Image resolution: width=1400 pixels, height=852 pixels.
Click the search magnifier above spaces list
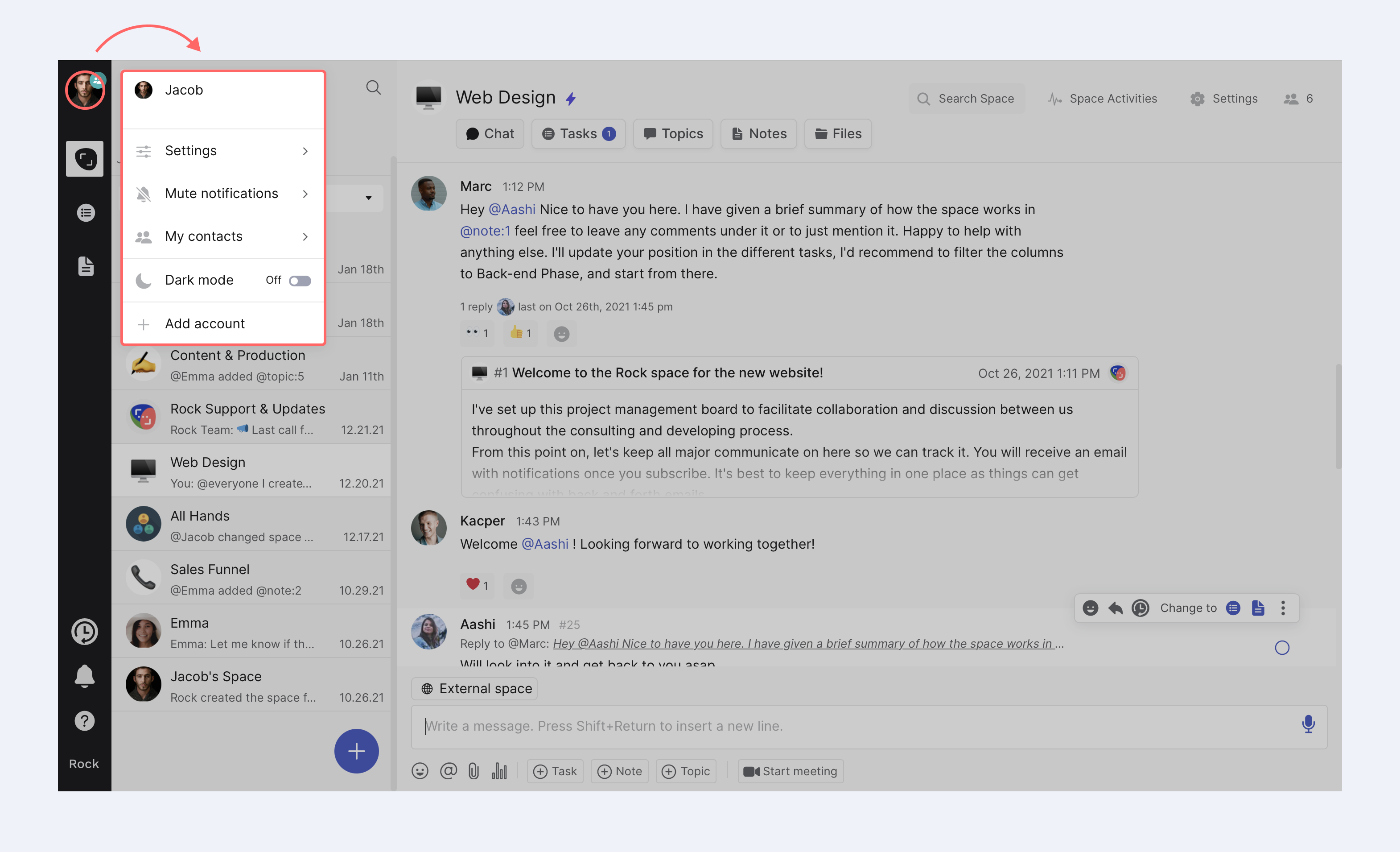pyautogui.click(x=373, y=87)
